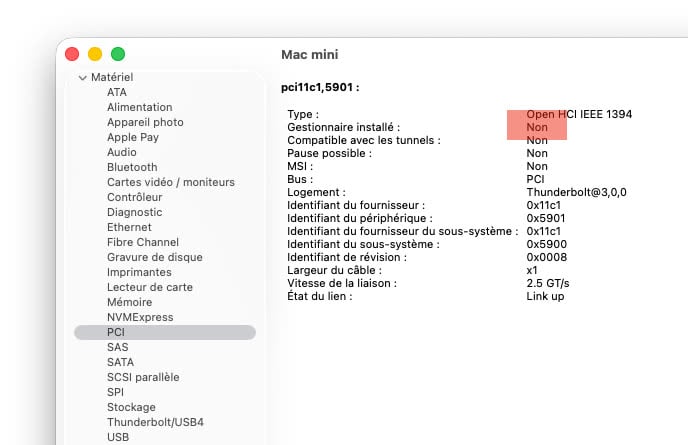Select the USB category
Image resolution: width=688 pixels, height=445 pixels.
click(118, 437)
